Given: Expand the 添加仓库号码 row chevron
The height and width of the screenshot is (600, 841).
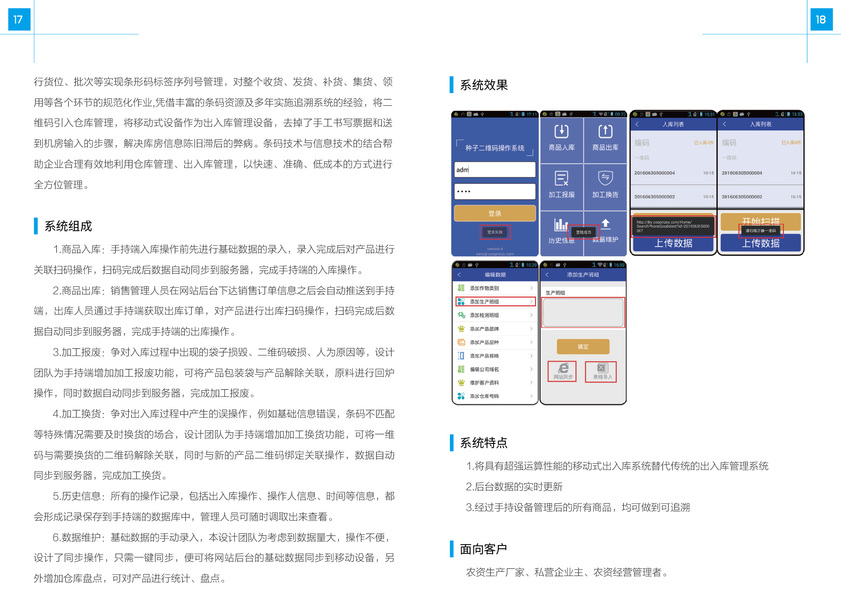Looking at the screenshot, I should [531, 396].
